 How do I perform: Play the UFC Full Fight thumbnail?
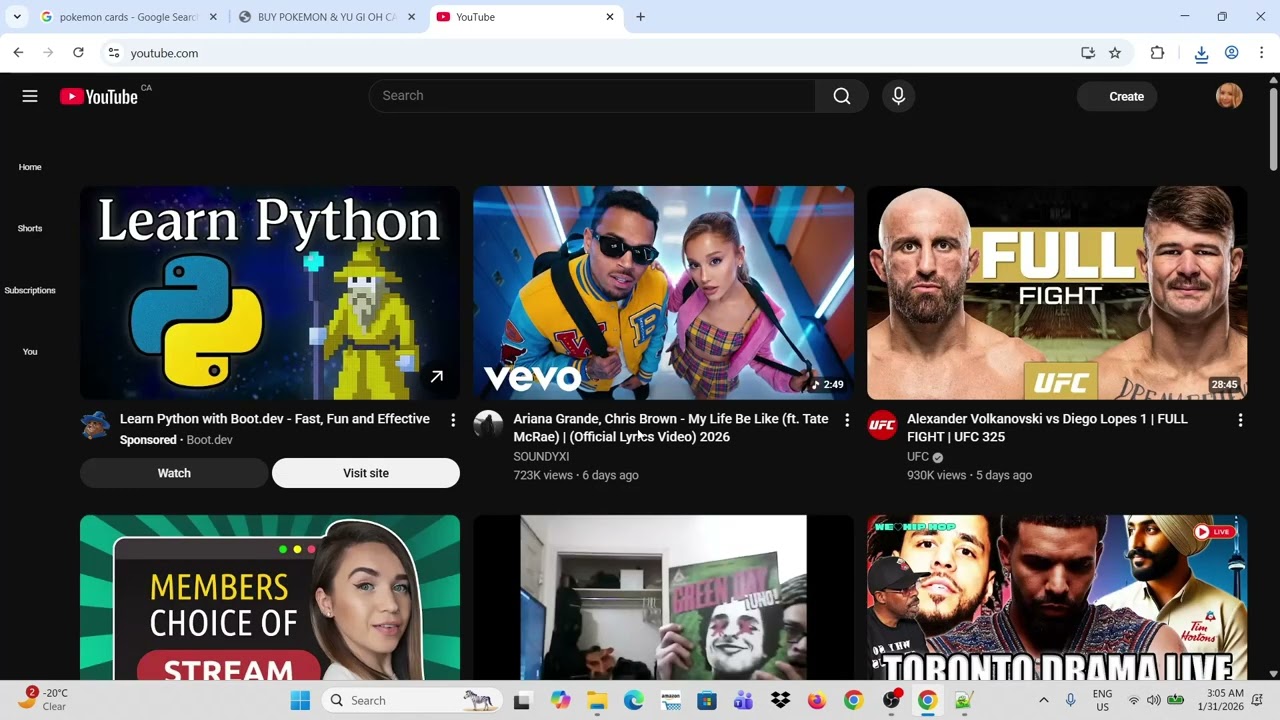point(1057,293)
